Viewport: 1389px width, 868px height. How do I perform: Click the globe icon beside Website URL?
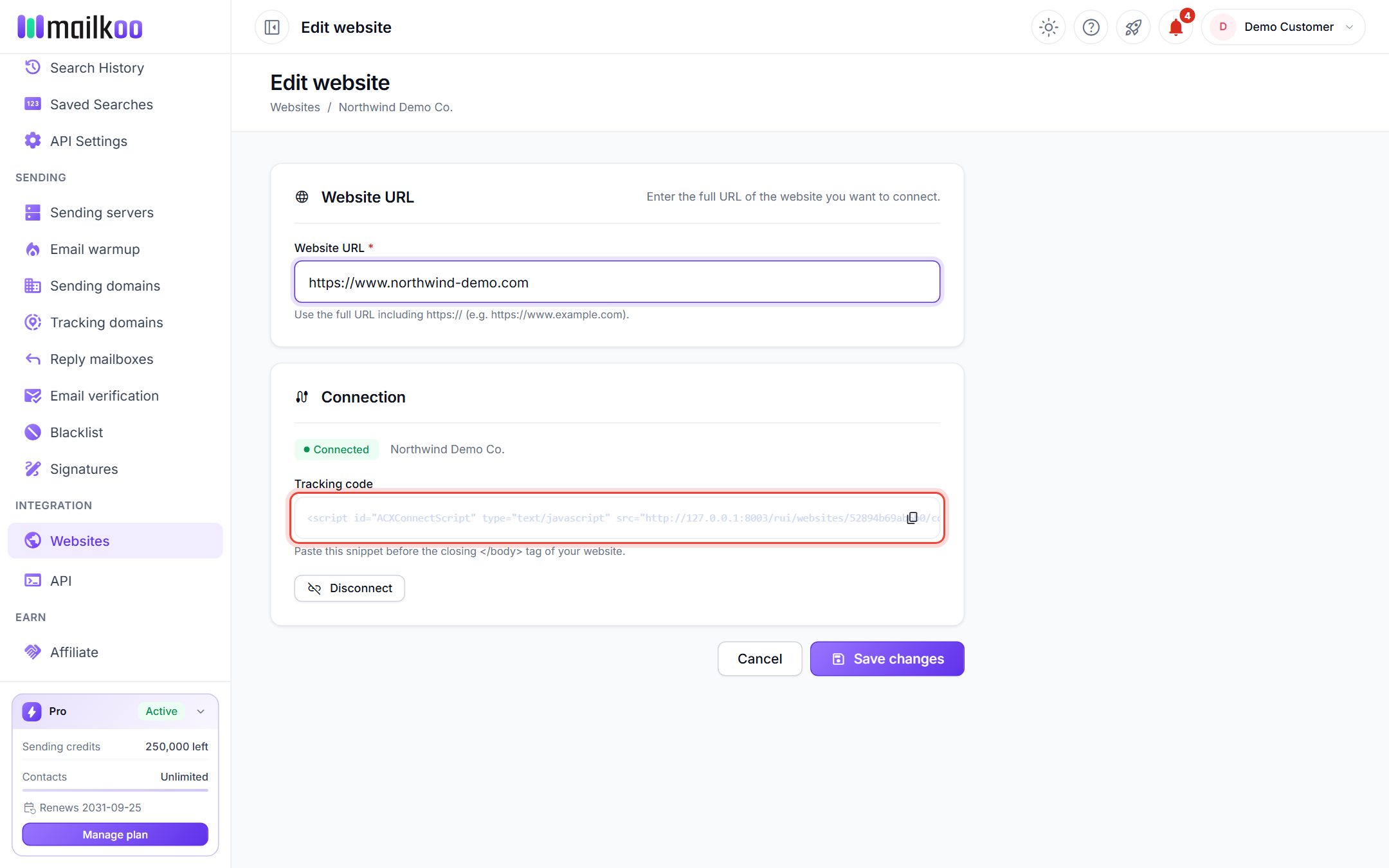tap(302, 197)
